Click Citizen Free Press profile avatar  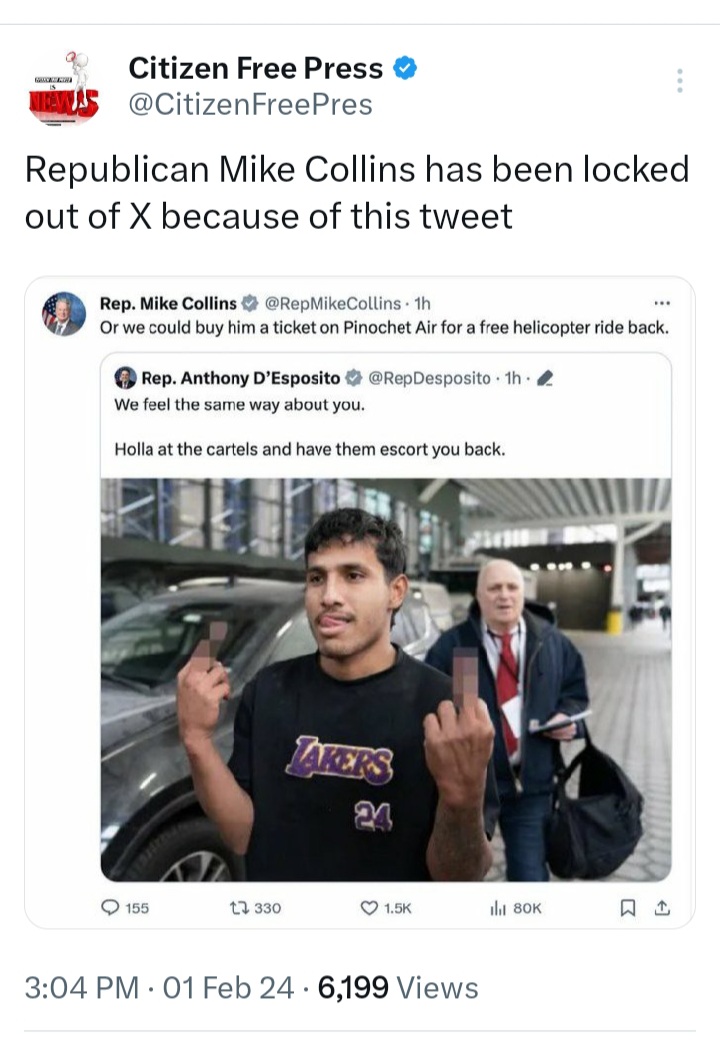click(x=63, y=88)
